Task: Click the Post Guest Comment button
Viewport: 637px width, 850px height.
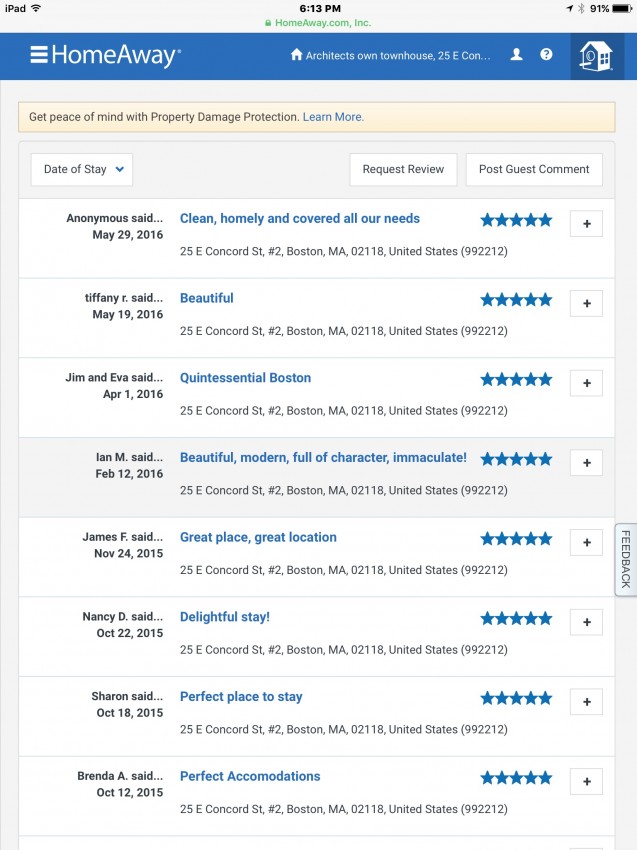Action: pos(534,169)
